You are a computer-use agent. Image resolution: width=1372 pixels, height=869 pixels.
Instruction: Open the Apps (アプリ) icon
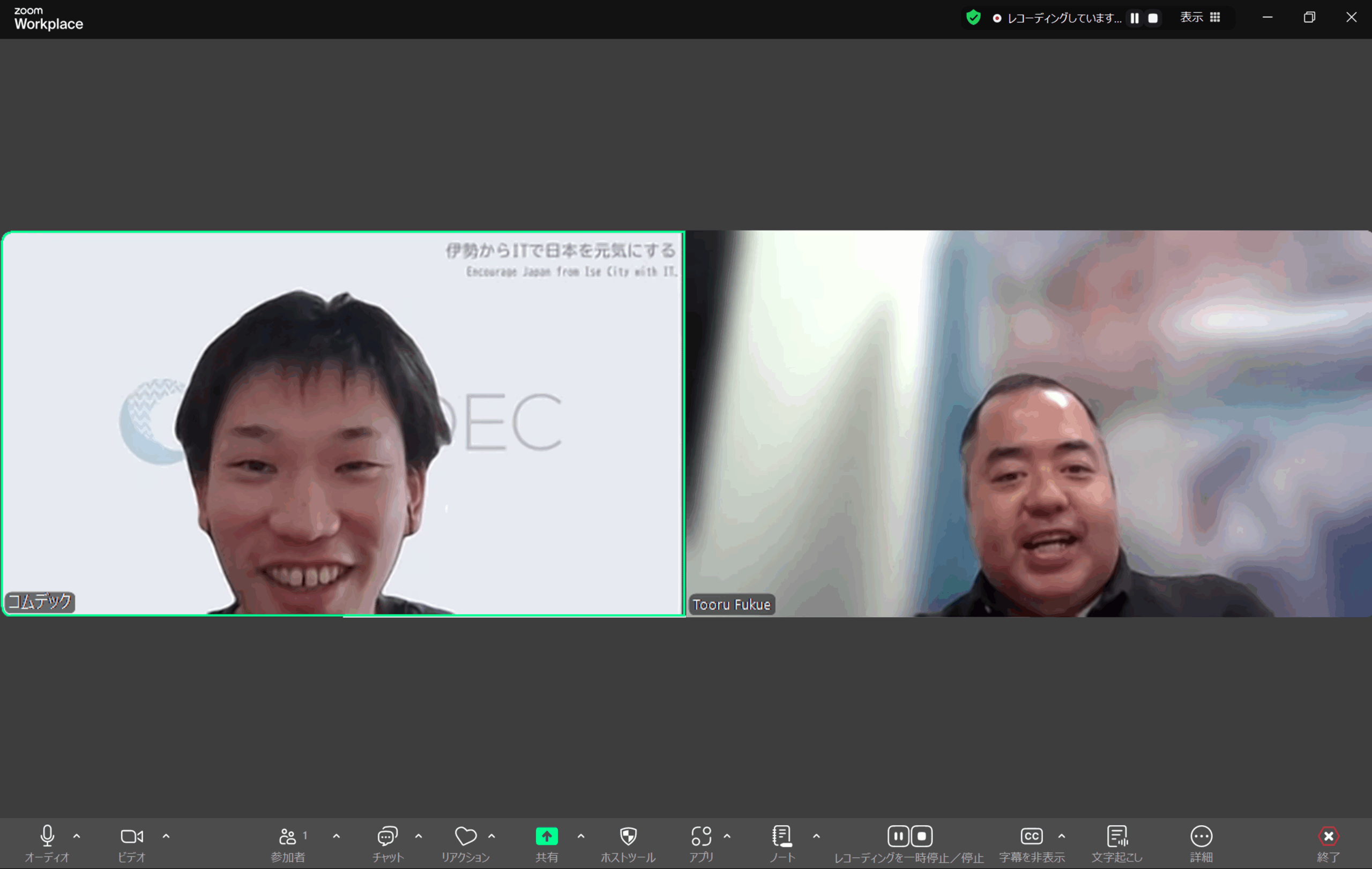pos(701,836)
